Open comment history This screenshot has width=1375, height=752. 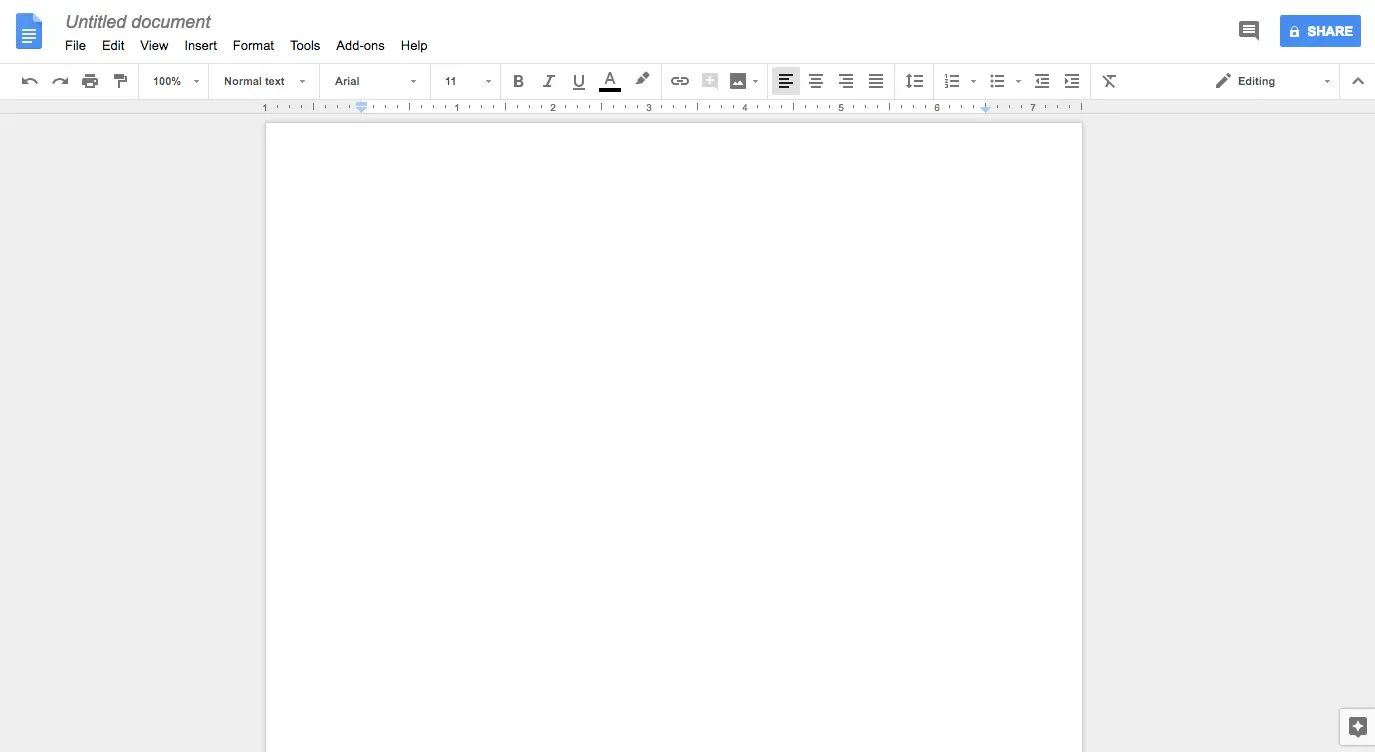click(1248, 31)
